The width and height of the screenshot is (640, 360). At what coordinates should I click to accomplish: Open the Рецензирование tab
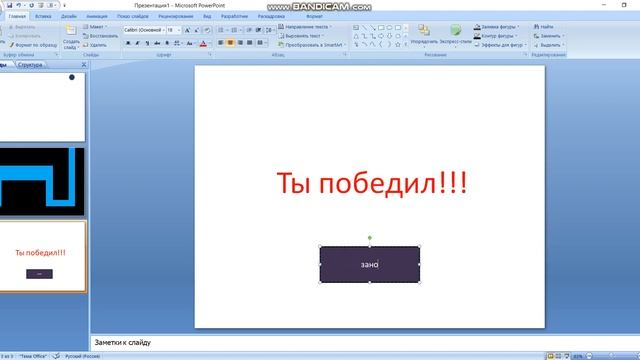pyautogui.click(x=176, y=16)
